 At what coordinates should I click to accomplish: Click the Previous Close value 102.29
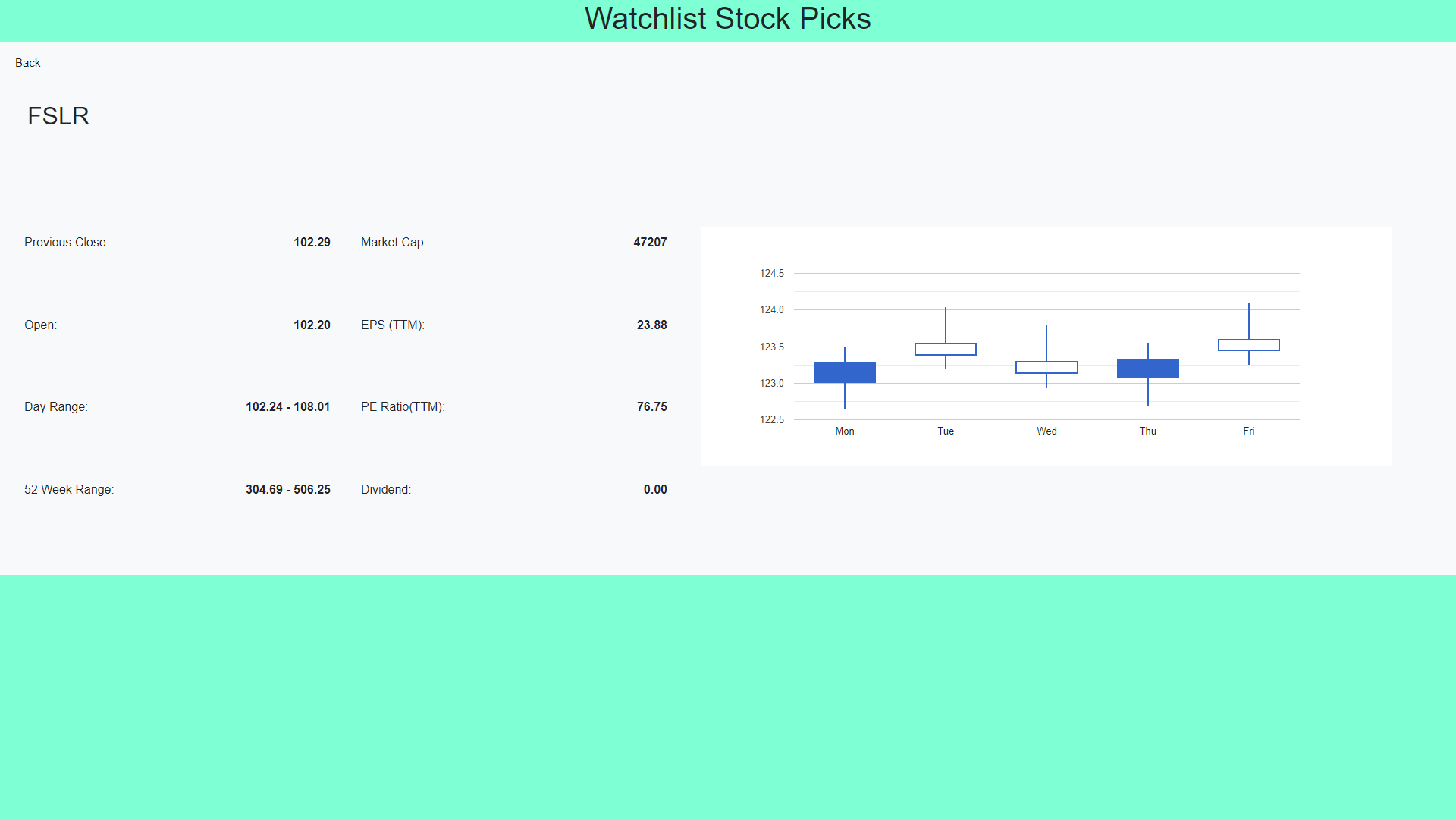pos(312,242)
